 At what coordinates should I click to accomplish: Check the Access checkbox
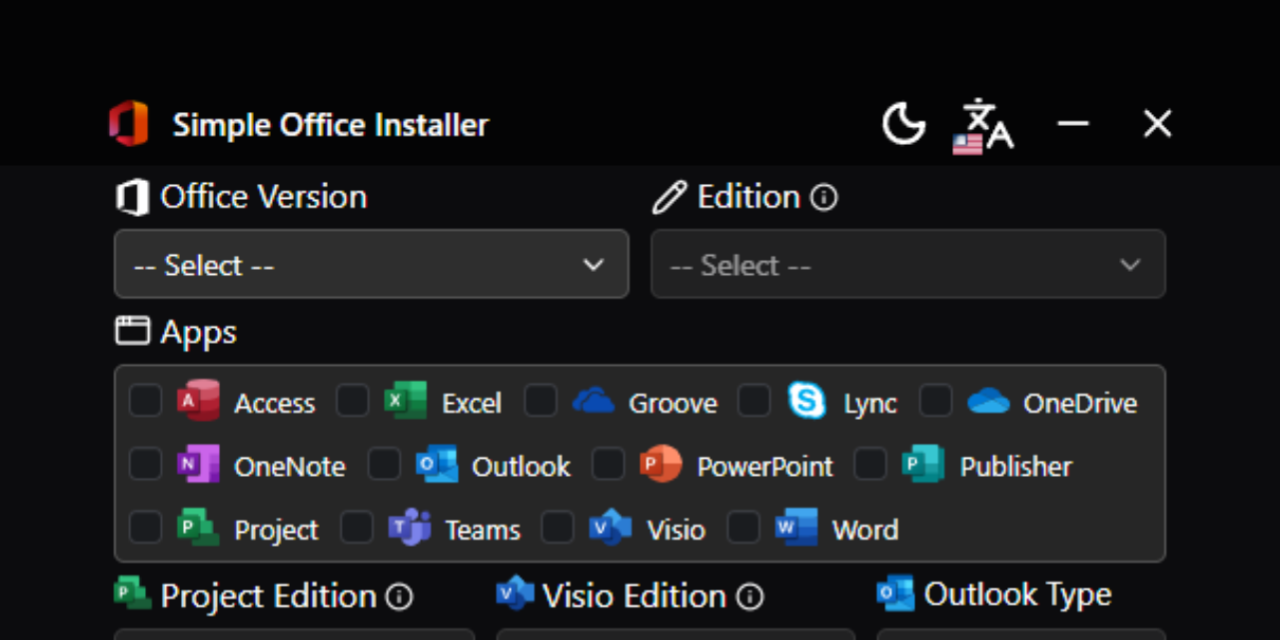[146, 401]
